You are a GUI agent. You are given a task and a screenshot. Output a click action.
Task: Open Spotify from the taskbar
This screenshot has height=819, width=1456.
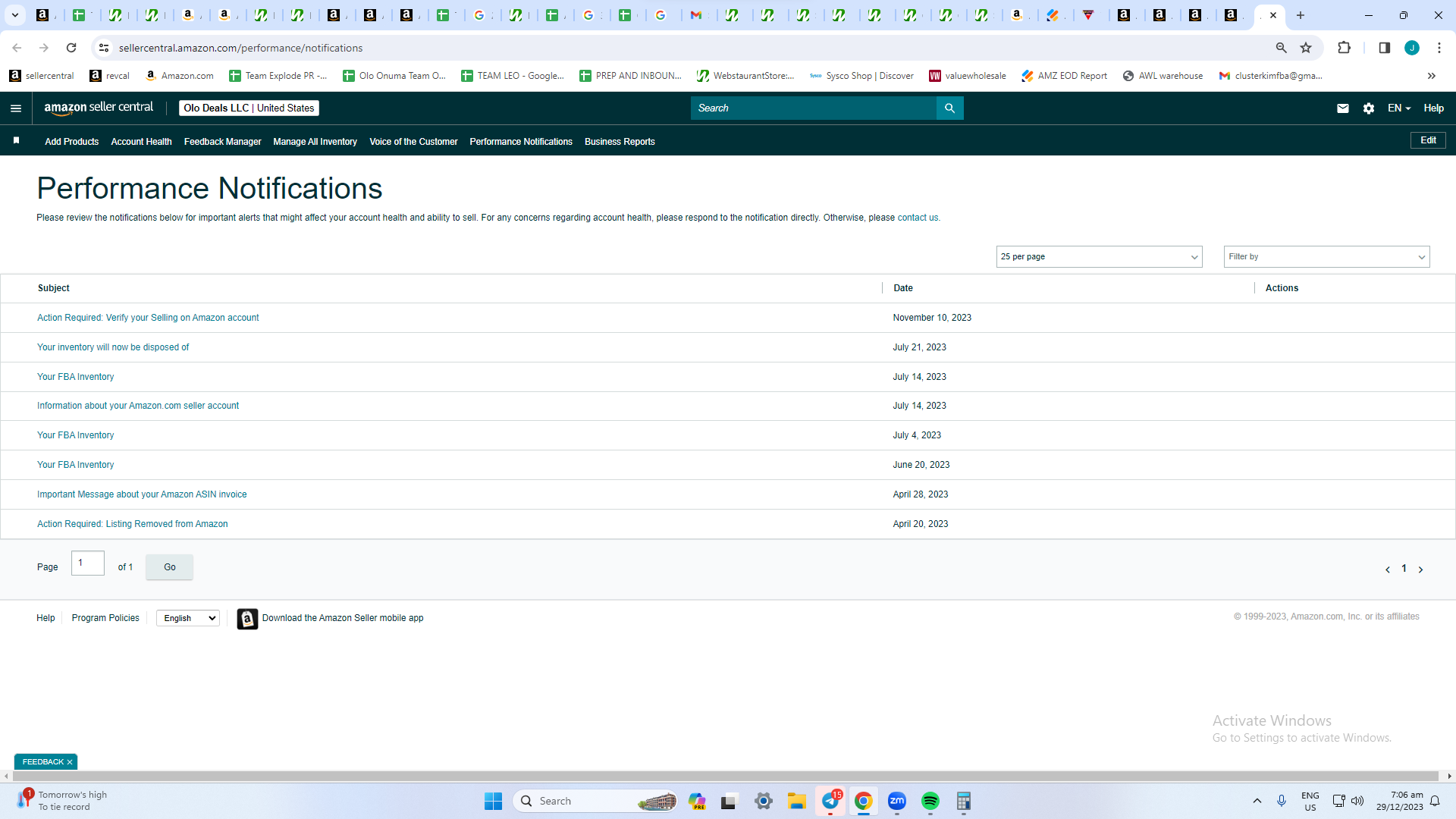(930, 802)
